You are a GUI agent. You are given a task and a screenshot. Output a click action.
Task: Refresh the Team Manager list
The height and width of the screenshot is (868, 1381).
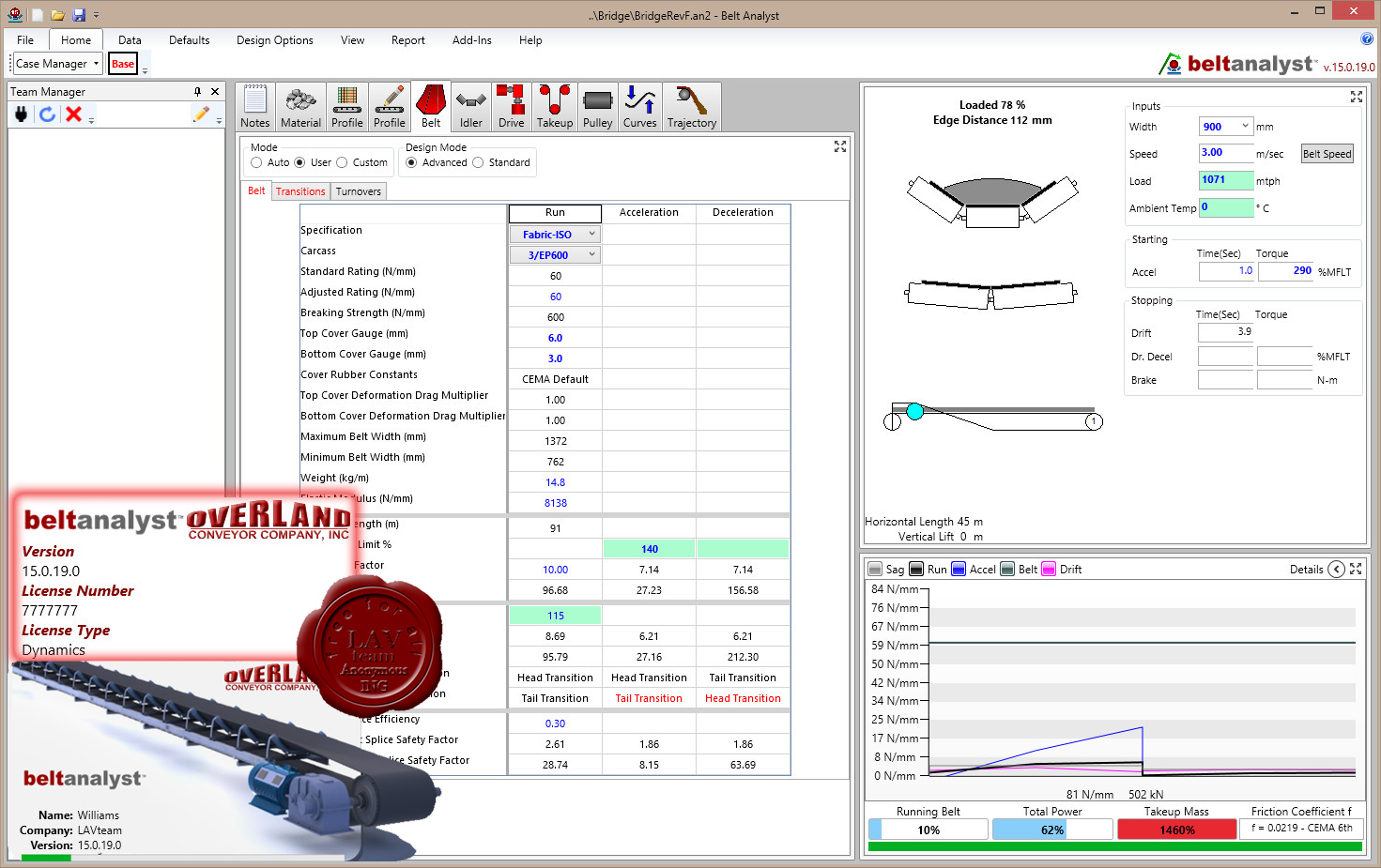47,114
